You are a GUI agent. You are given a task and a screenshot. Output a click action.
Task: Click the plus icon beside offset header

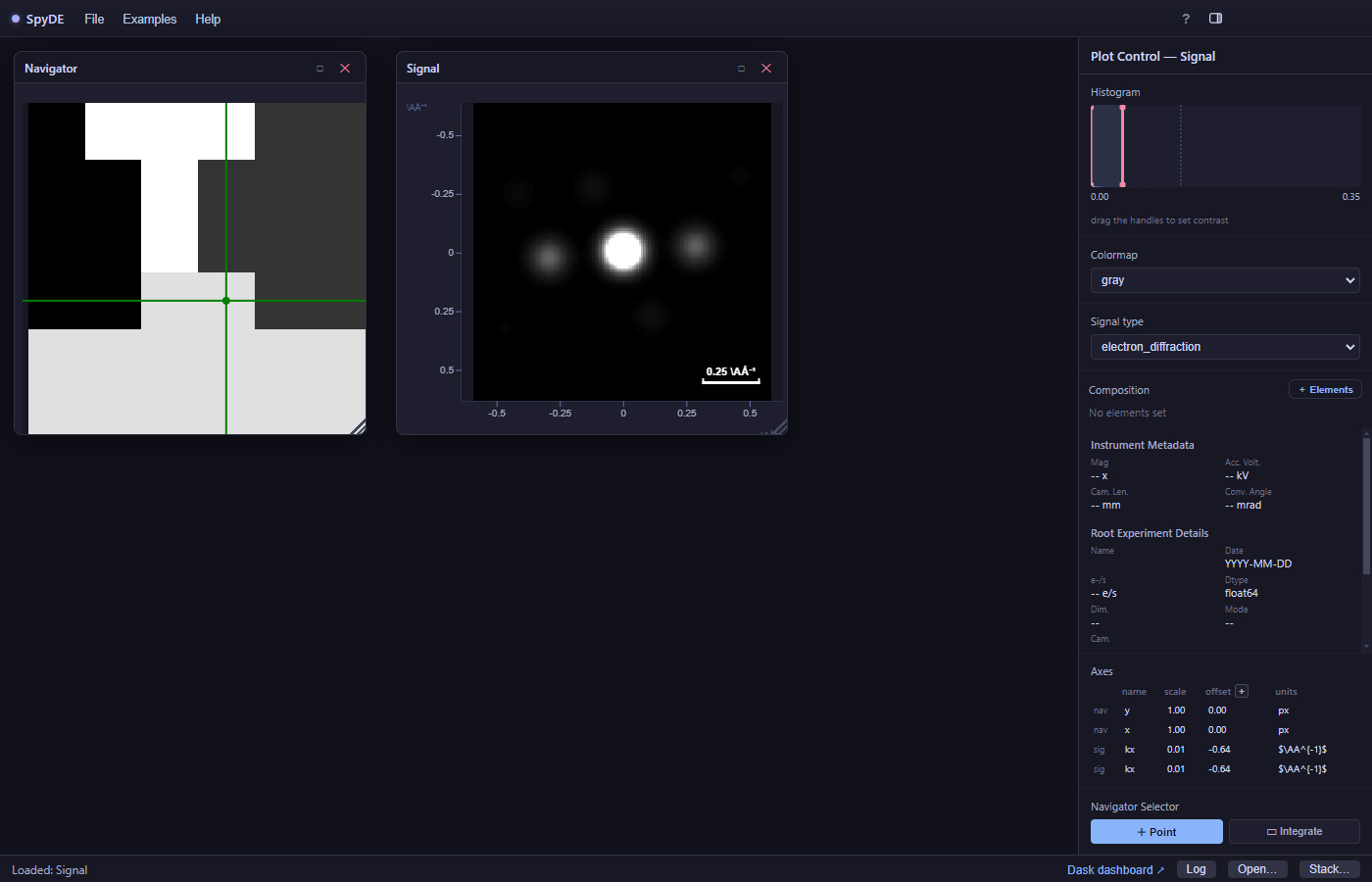pos(1242,691)
